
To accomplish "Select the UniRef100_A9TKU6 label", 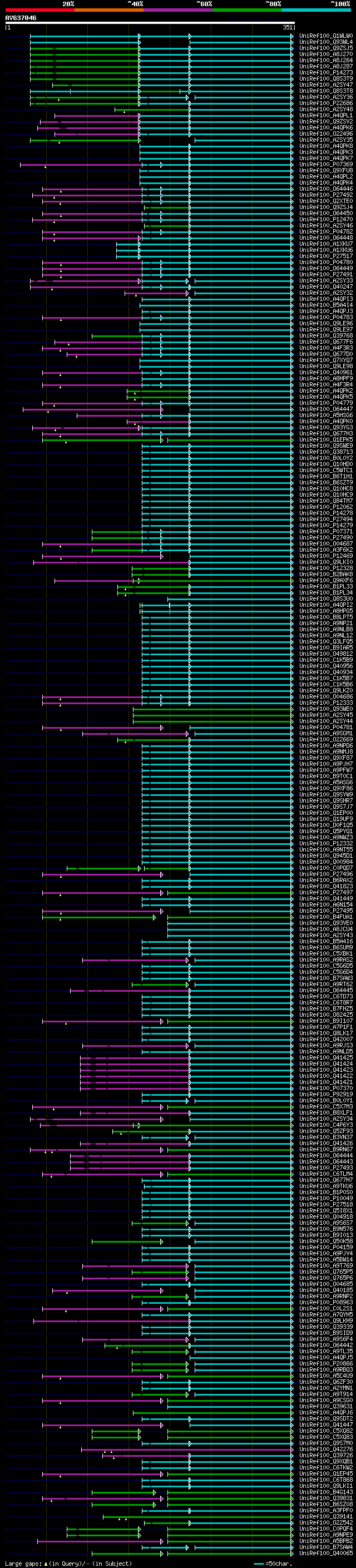I will click(326, 1186).
